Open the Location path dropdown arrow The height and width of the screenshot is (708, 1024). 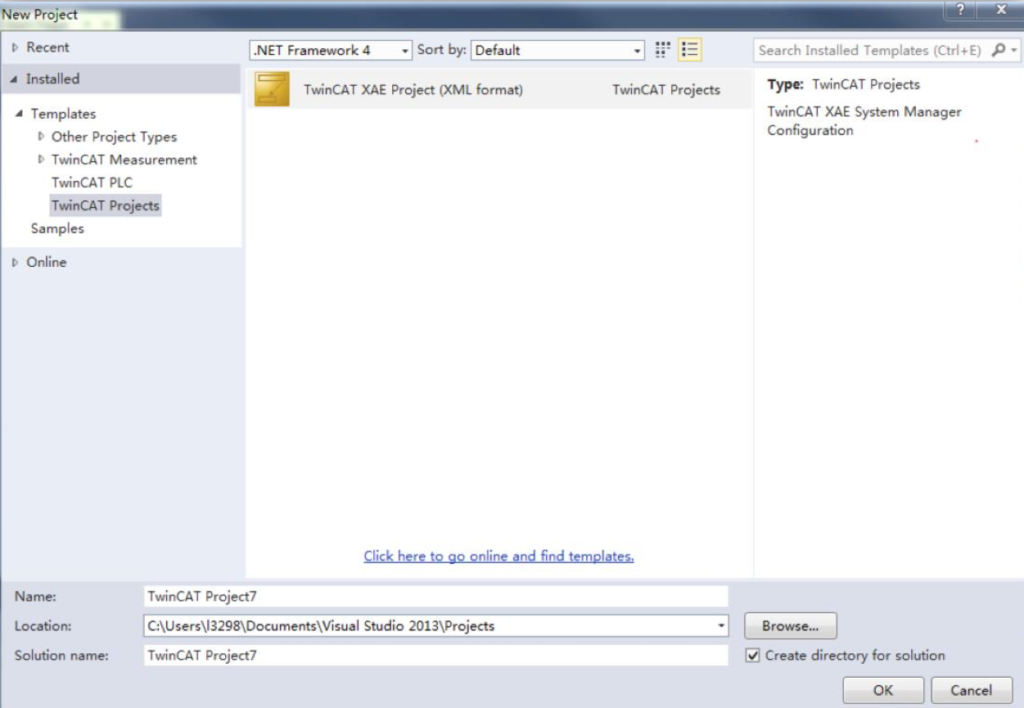721,626
